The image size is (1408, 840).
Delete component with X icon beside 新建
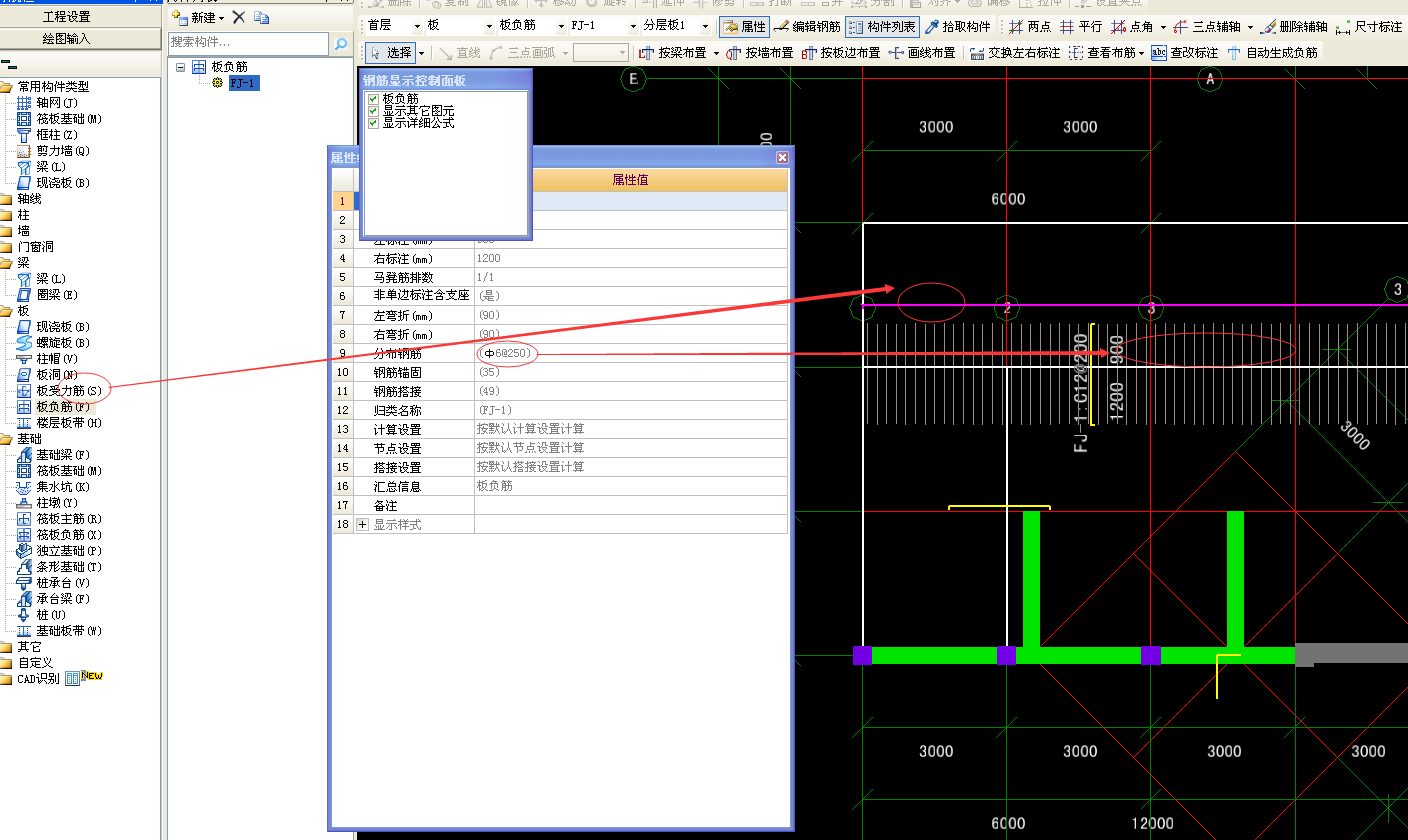(239, 17)
